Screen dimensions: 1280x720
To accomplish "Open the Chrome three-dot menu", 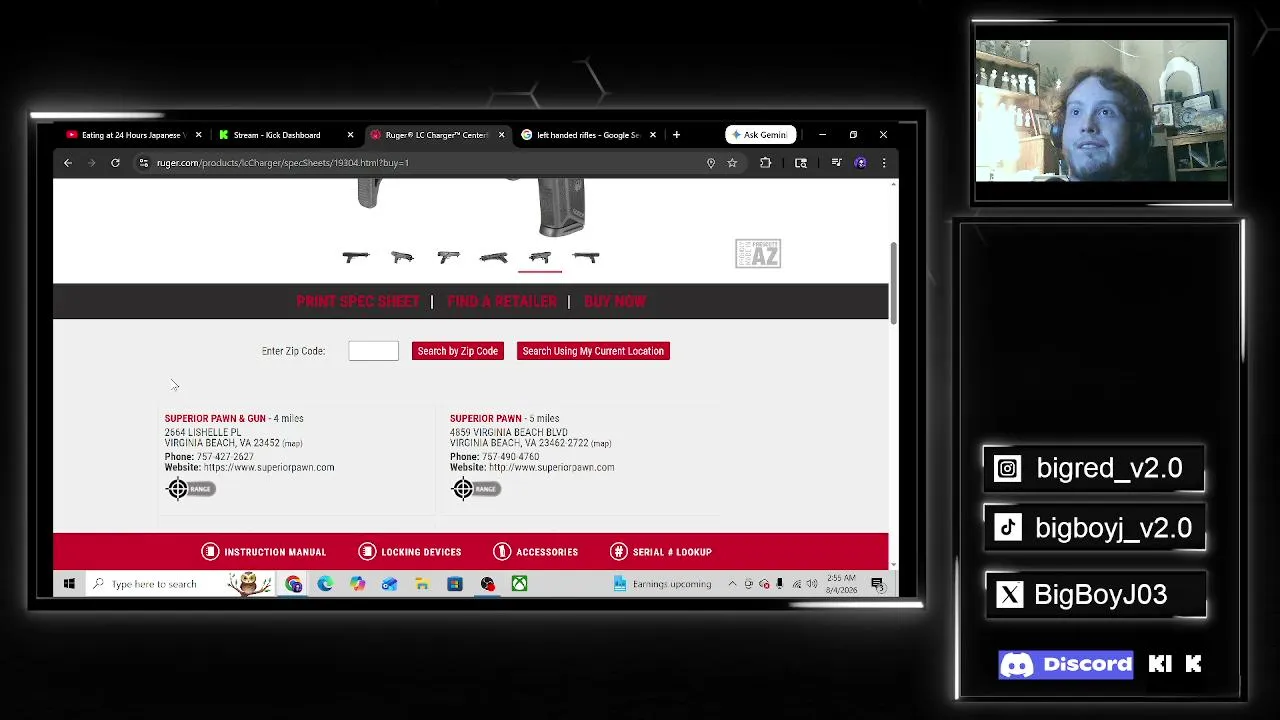I will click(x=884, y=163).
